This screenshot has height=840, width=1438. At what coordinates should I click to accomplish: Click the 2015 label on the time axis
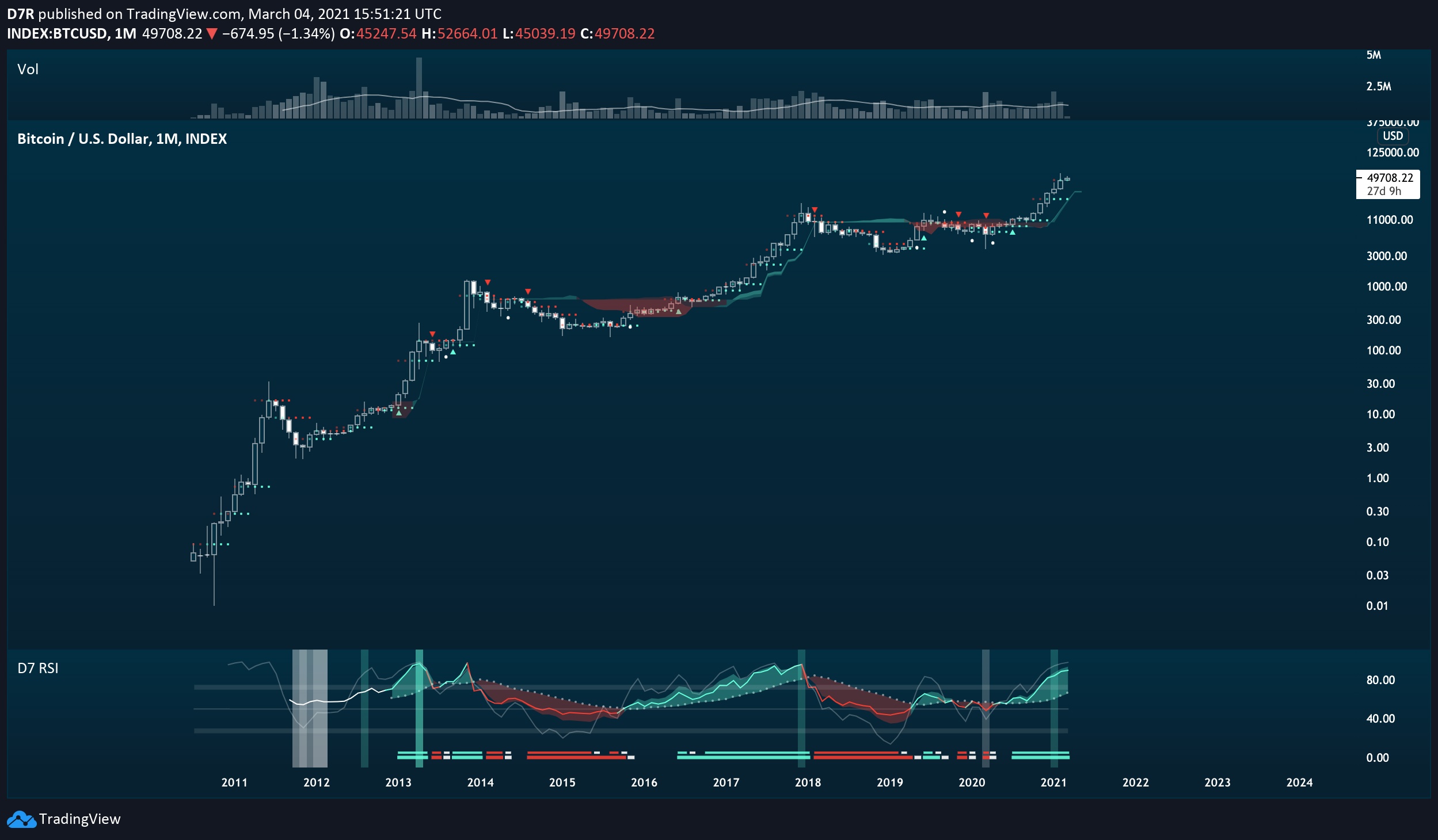click(x=562, y=782)
